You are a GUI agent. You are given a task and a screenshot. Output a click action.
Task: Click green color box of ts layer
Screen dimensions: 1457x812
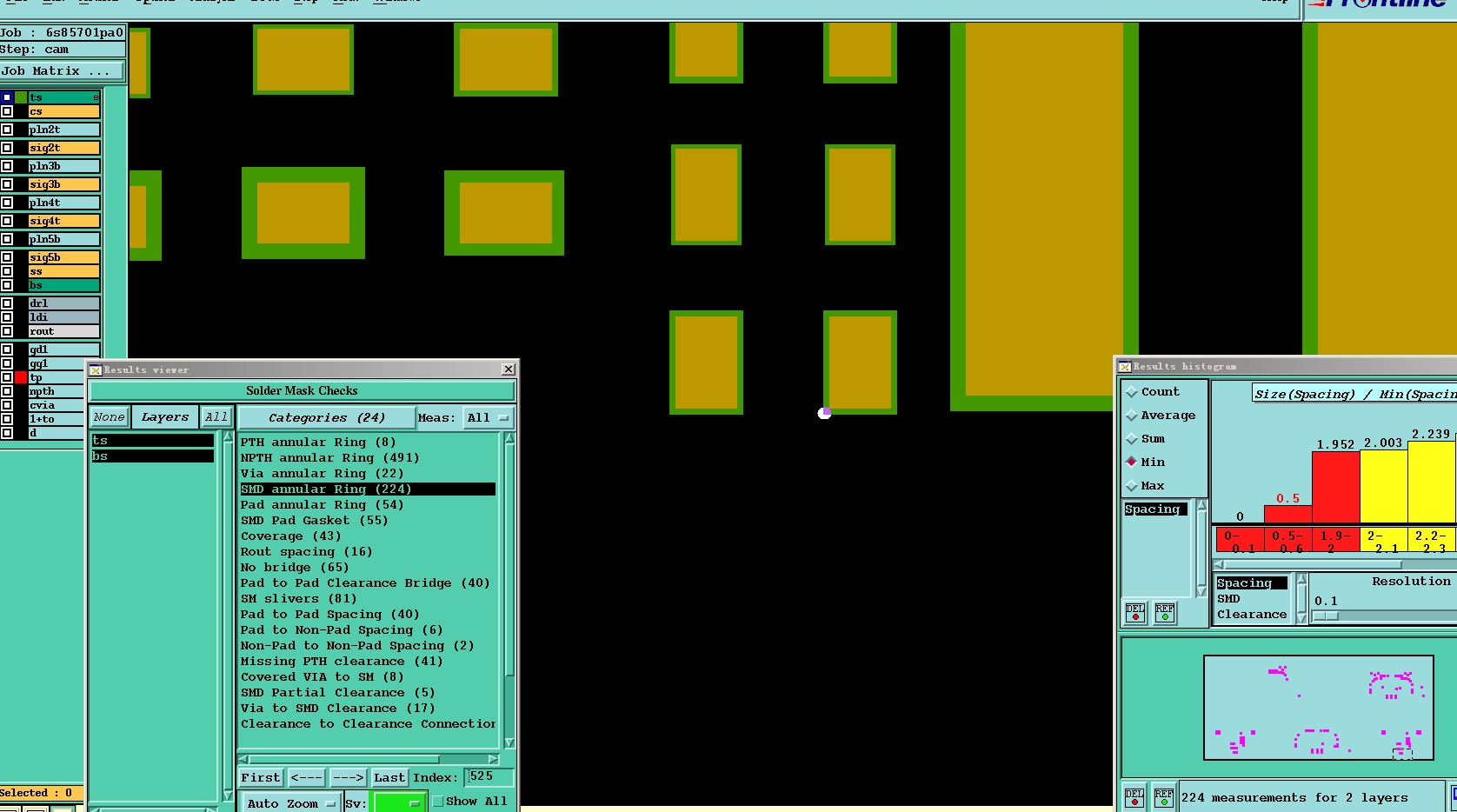click(20, 97)
